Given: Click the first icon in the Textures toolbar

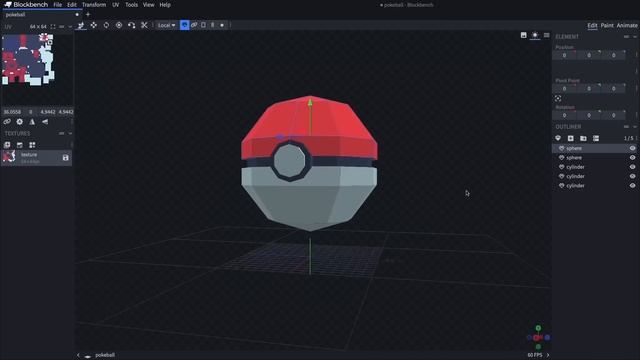Looking at the screenshot, I should point(7,145).
